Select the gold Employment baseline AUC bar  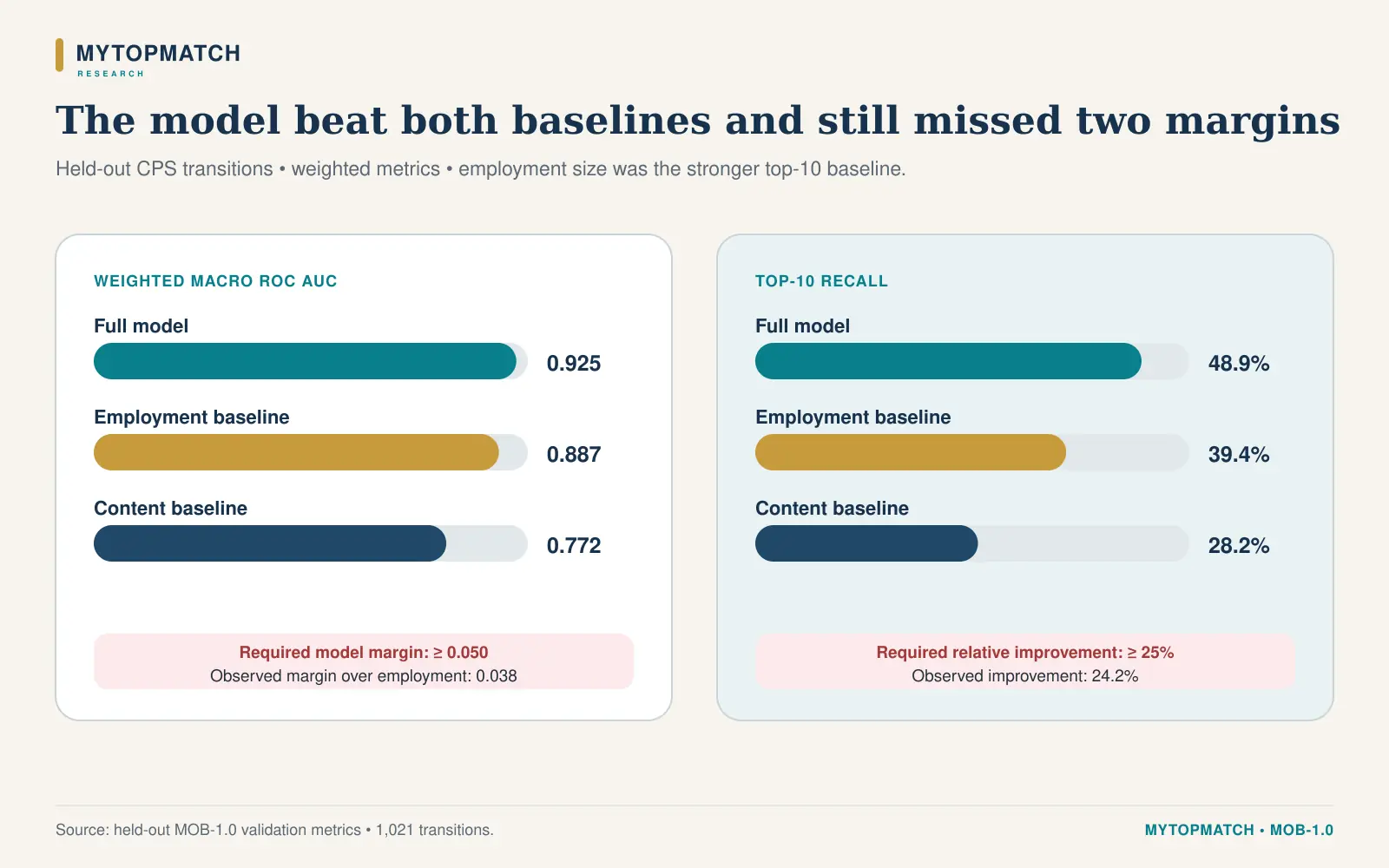pyautogui.click(x=296, y=452)
